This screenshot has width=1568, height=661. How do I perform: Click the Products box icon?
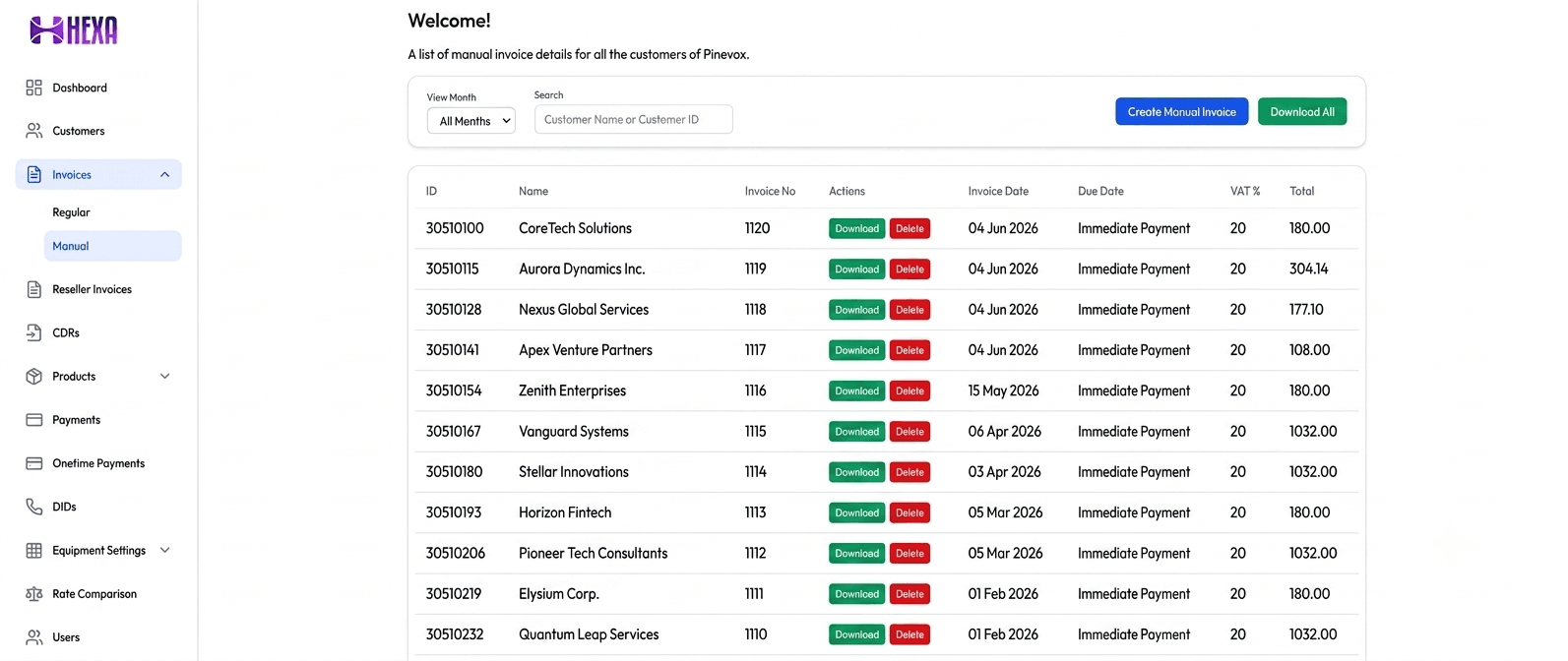coord(34,376)
